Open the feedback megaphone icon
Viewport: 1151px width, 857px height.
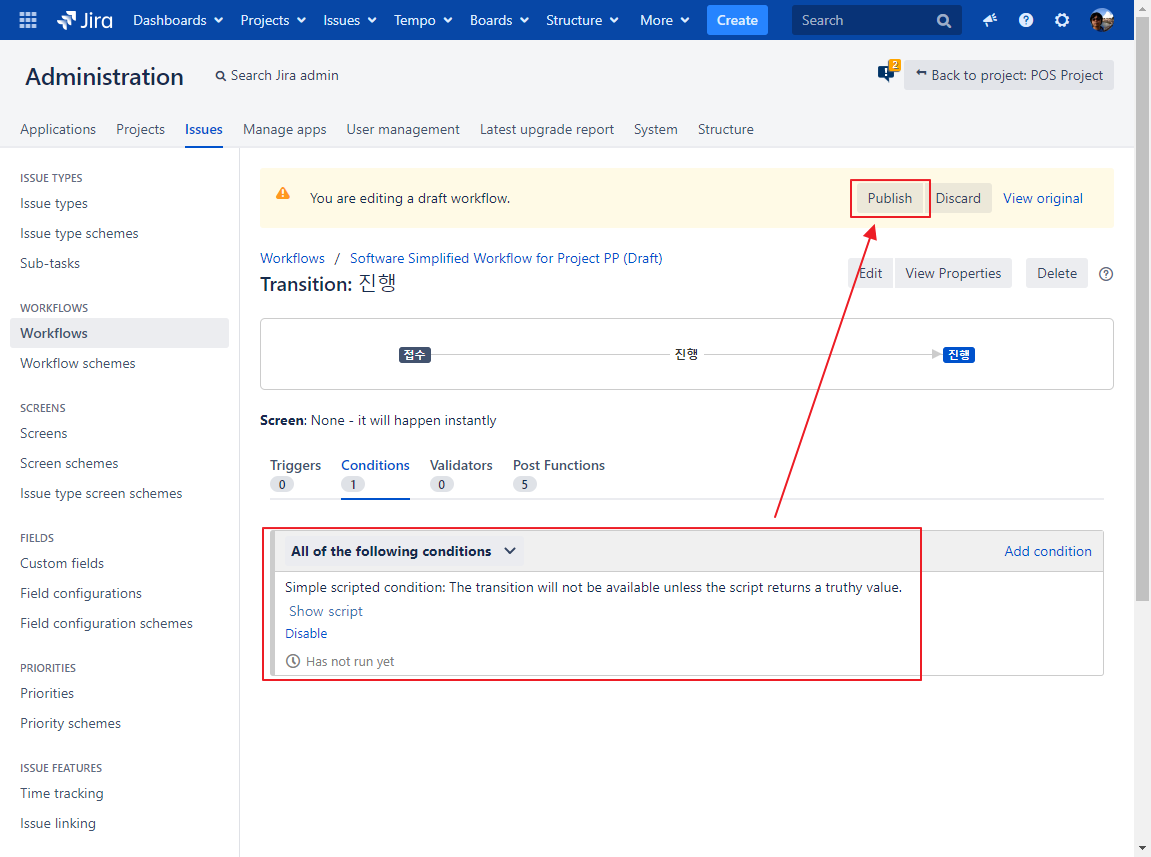pyautogui.click(x=990, y=20)
